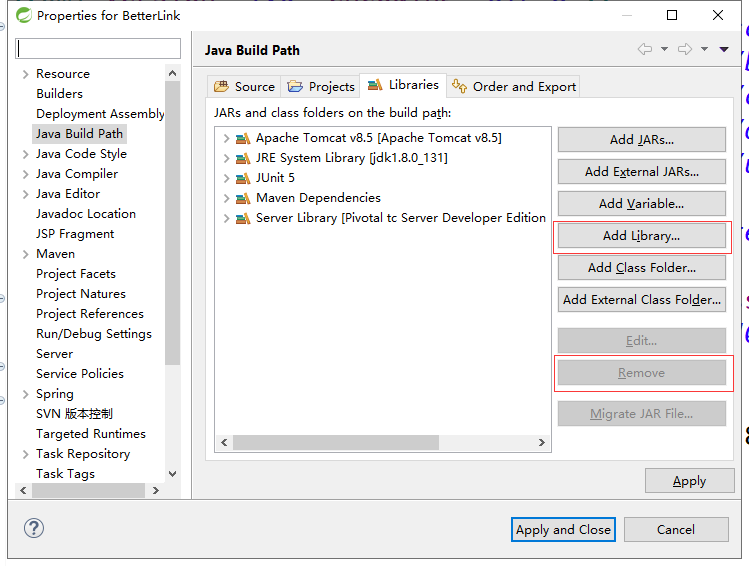Viewport: 749px width, 566px height.
Task: Expand the Maven Dependencies entry
Action: [226, 198]
